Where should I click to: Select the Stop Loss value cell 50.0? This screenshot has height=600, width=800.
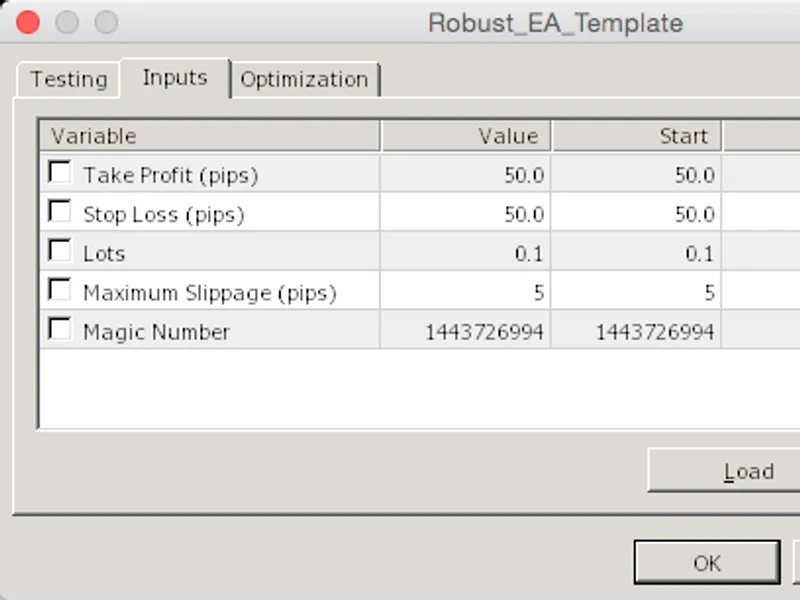click(465, 214)
